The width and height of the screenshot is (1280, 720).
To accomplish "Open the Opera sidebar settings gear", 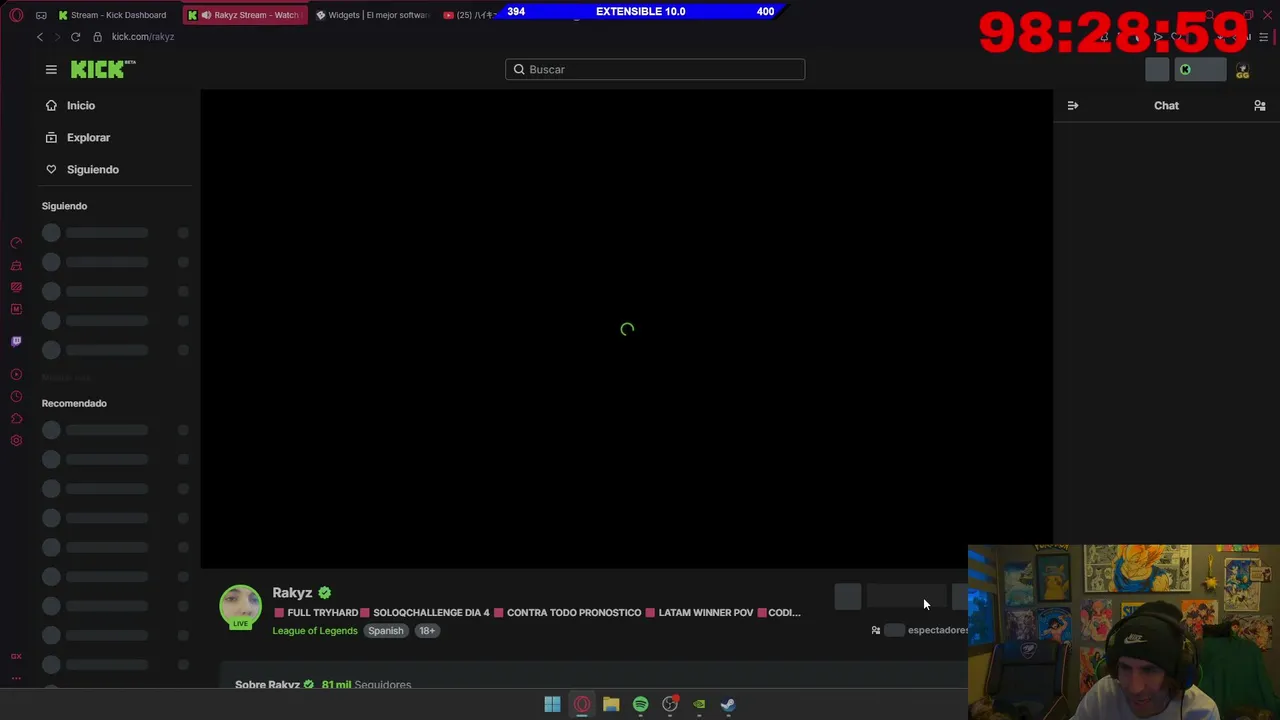I will 16,441.
